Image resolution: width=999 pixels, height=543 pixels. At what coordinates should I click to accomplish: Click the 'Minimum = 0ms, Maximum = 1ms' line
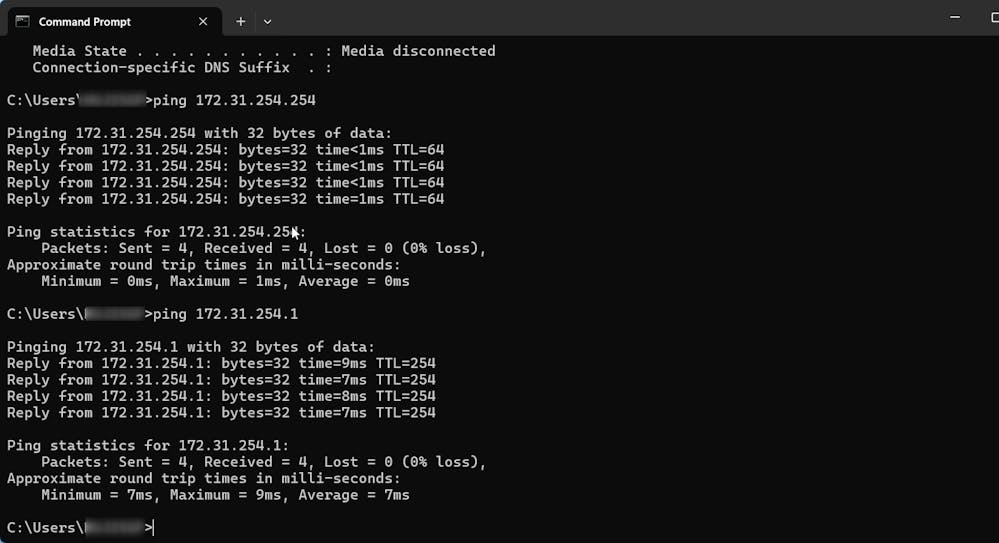tap(225, 281)
